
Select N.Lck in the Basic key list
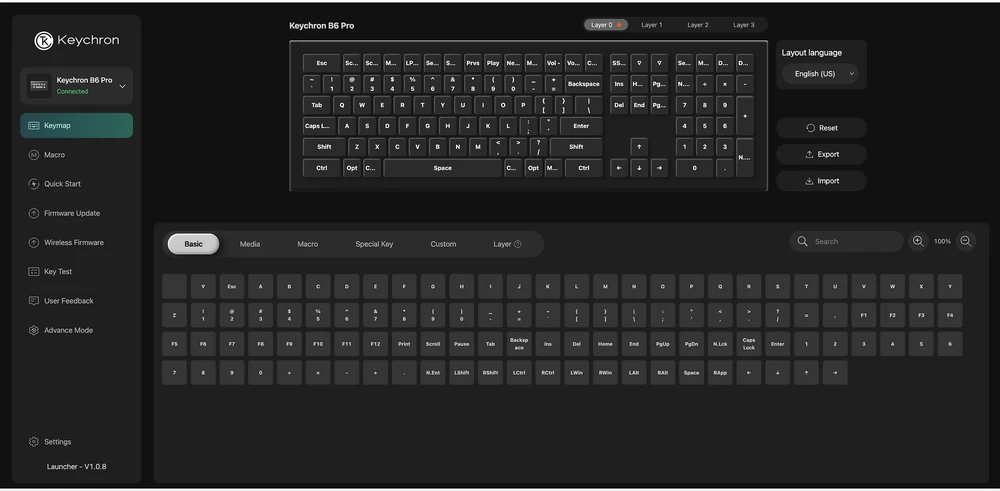(x=720, y=344)
